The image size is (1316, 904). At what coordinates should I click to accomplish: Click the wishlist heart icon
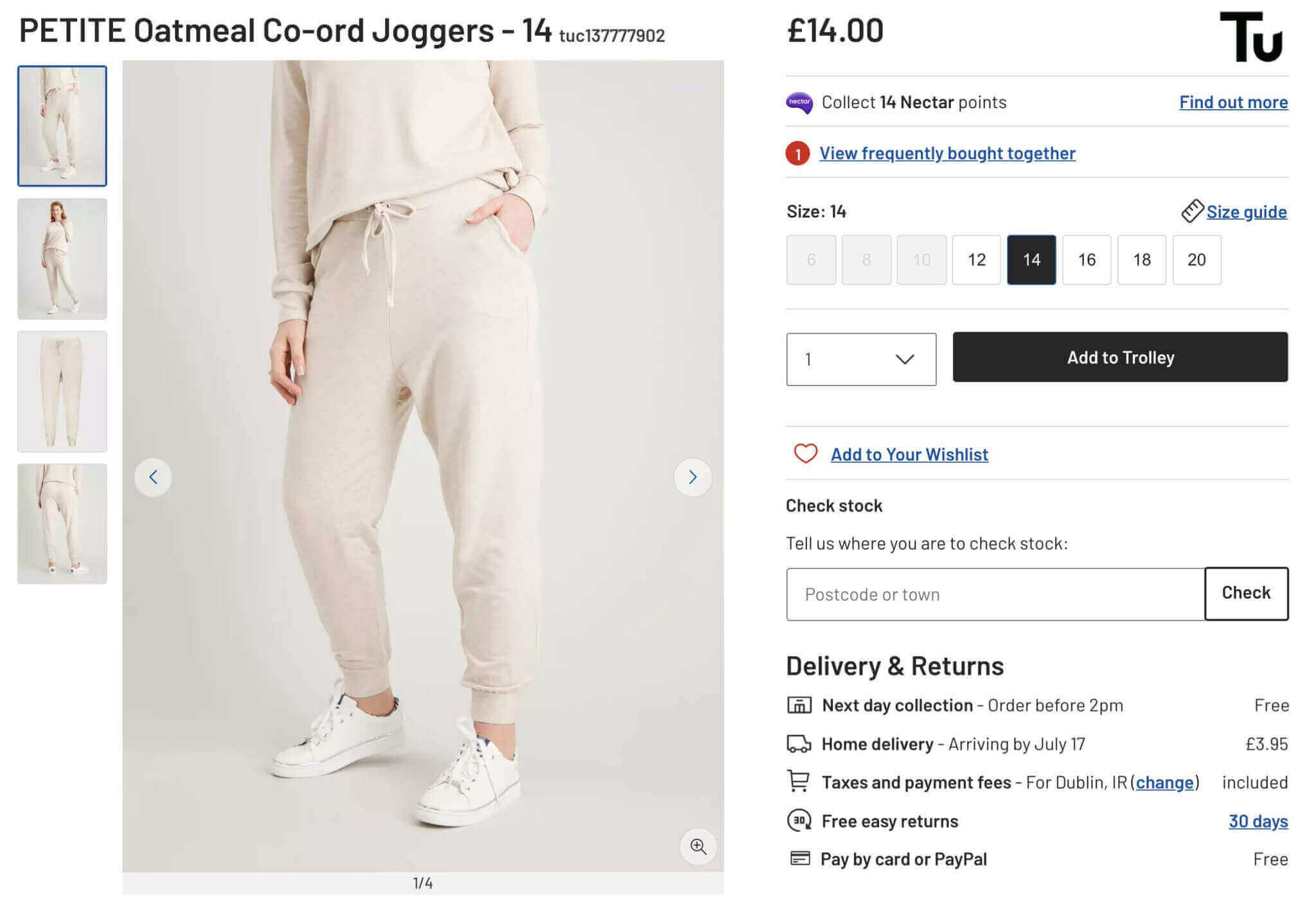(x=805, y=454)
